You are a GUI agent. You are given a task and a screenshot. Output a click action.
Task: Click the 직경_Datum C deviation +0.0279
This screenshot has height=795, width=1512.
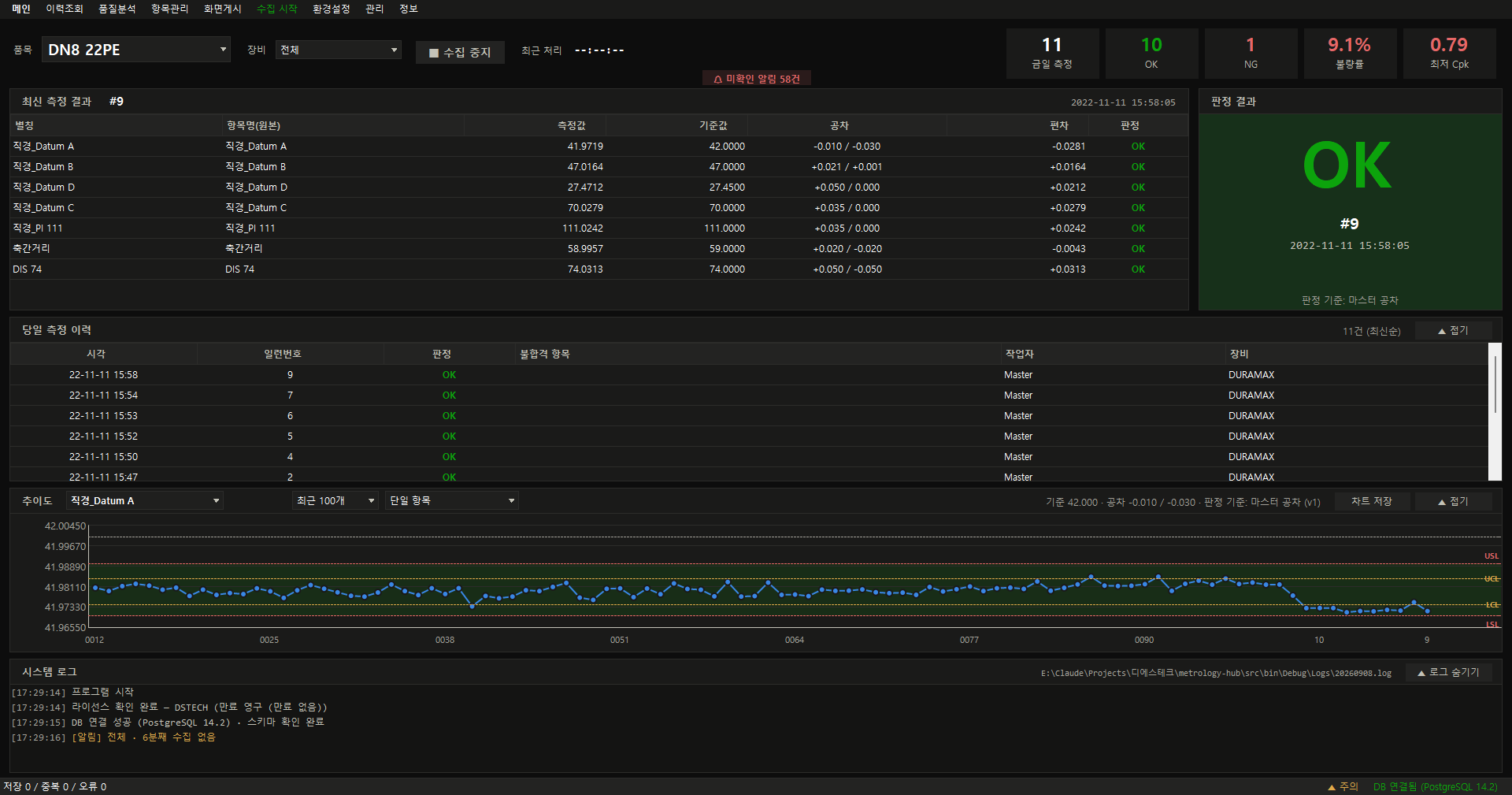1067,208
